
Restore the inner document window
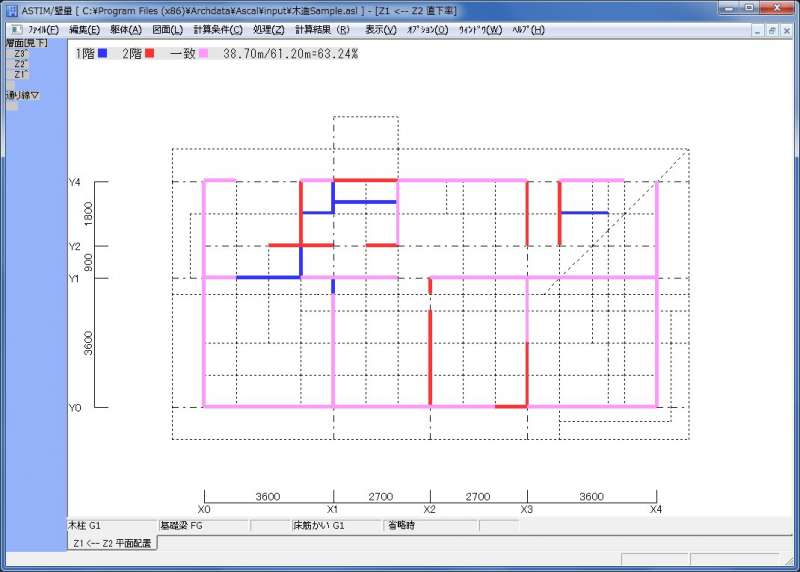coord(771,30)
